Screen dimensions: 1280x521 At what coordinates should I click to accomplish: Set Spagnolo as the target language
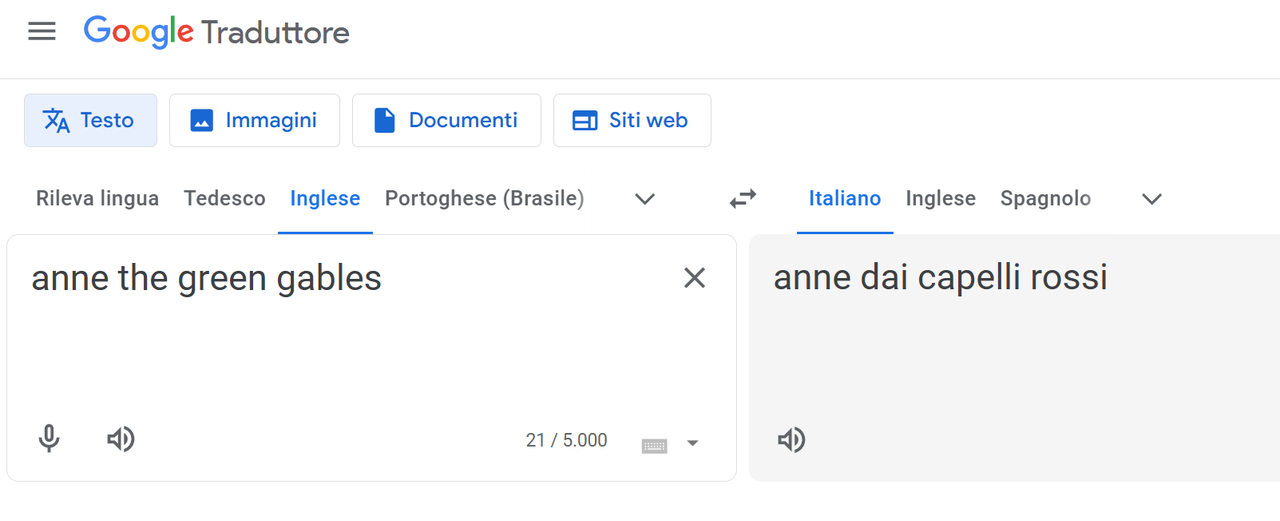pyautogui.click(x=1045, y=199)
